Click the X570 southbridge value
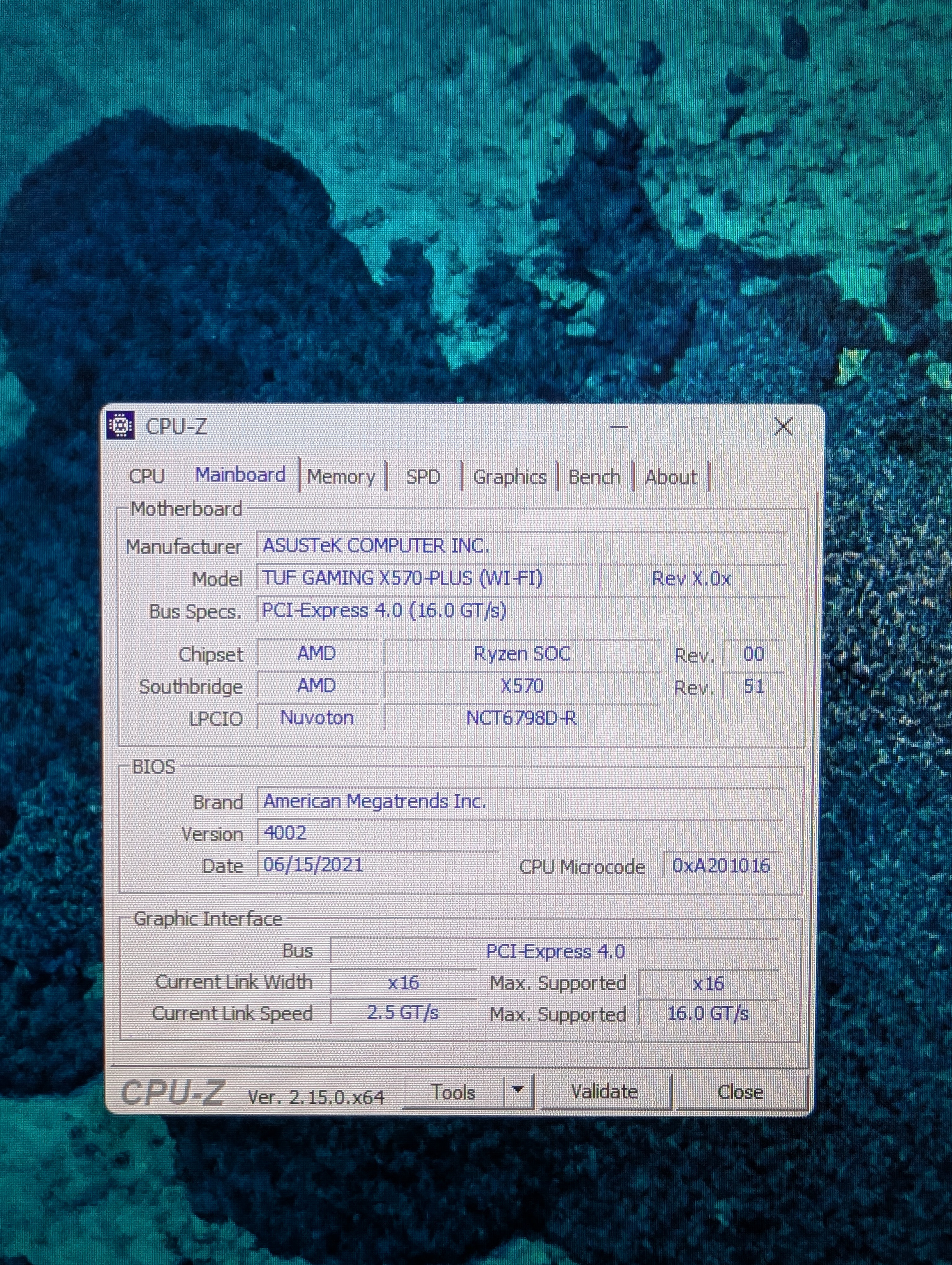 tap(522, 686)
